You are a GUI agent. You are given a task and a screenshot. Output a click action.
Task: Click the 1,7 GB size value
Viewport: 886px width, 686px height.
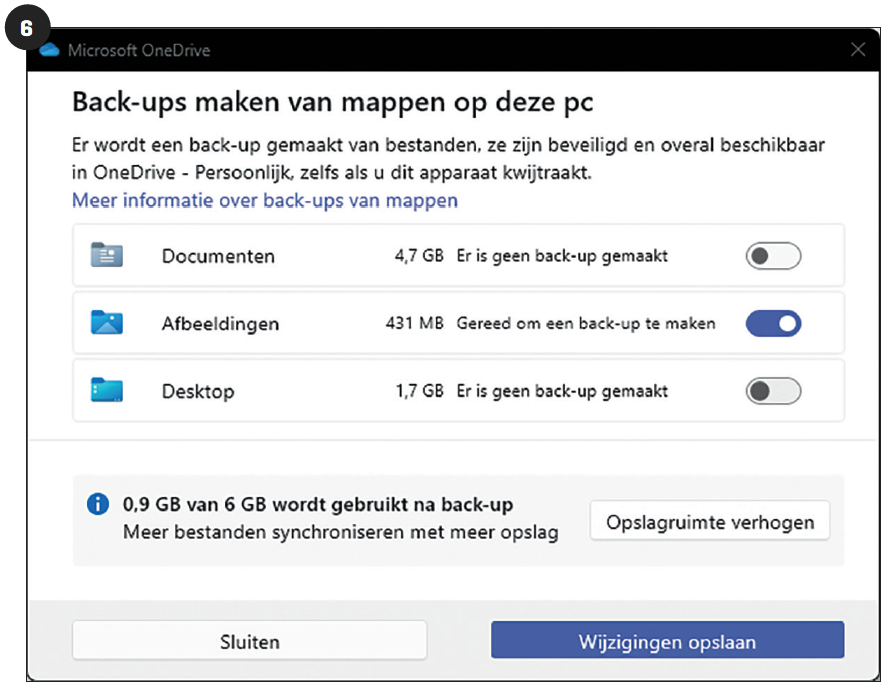click(419, 391)
